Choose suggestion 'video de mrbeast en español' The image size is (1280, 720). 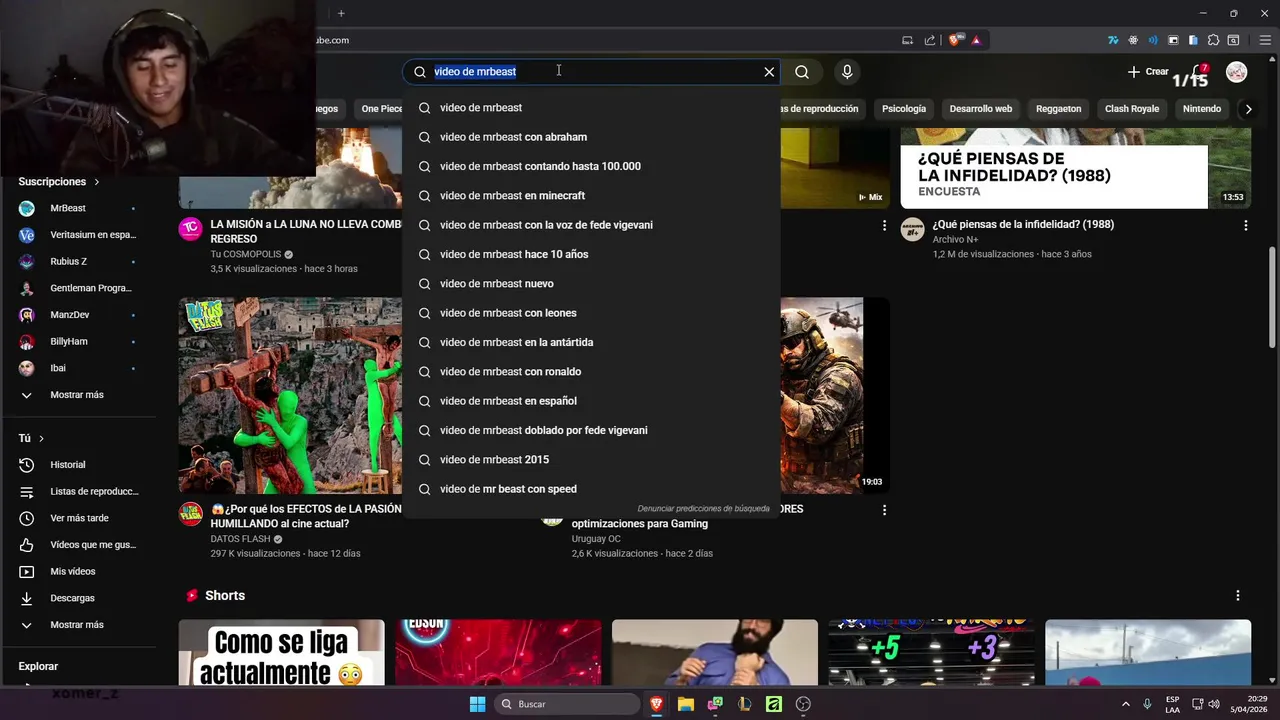click(x=591, y=401)
